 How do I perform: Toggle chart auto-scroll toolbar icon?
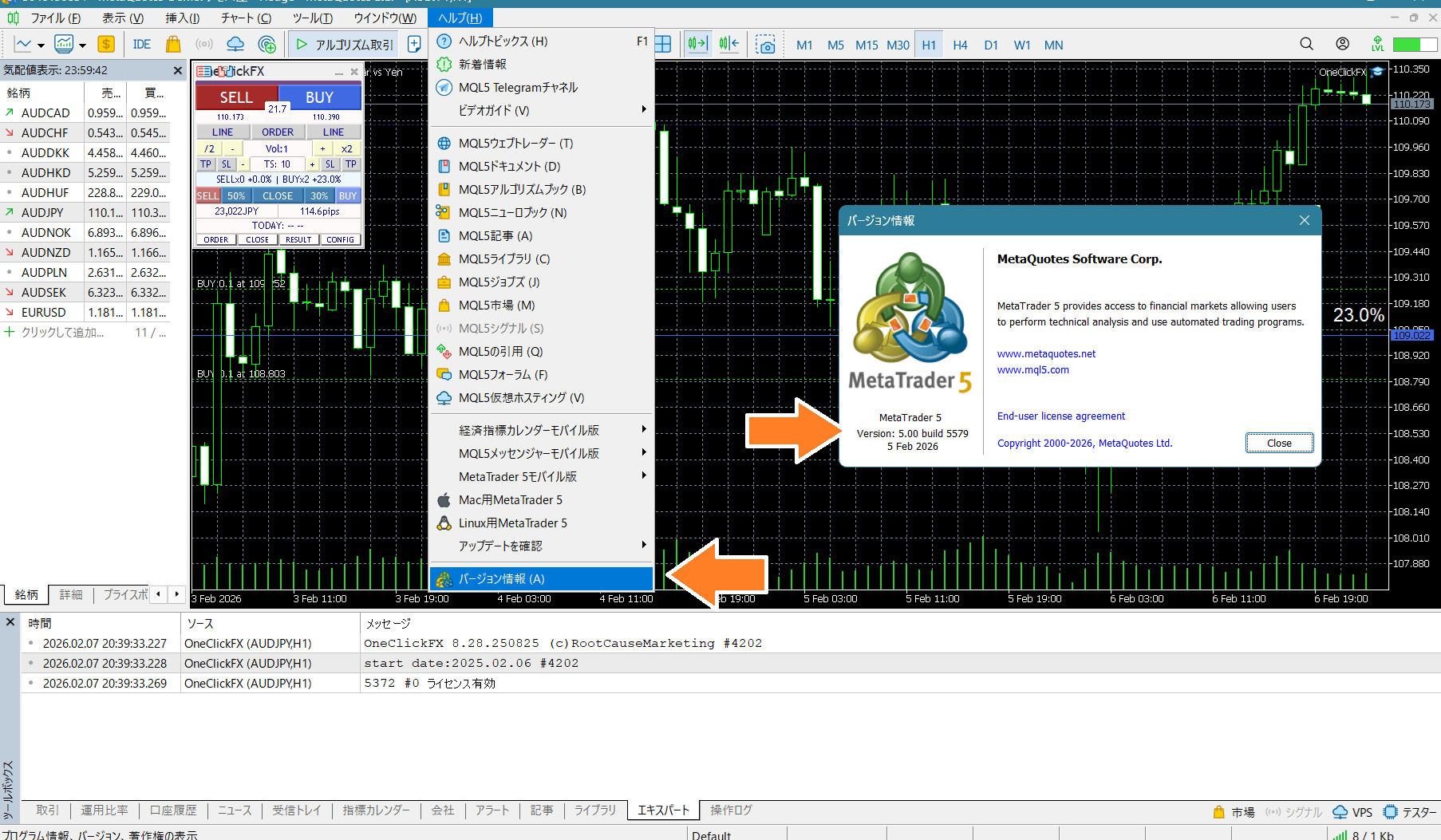point(697,45)
